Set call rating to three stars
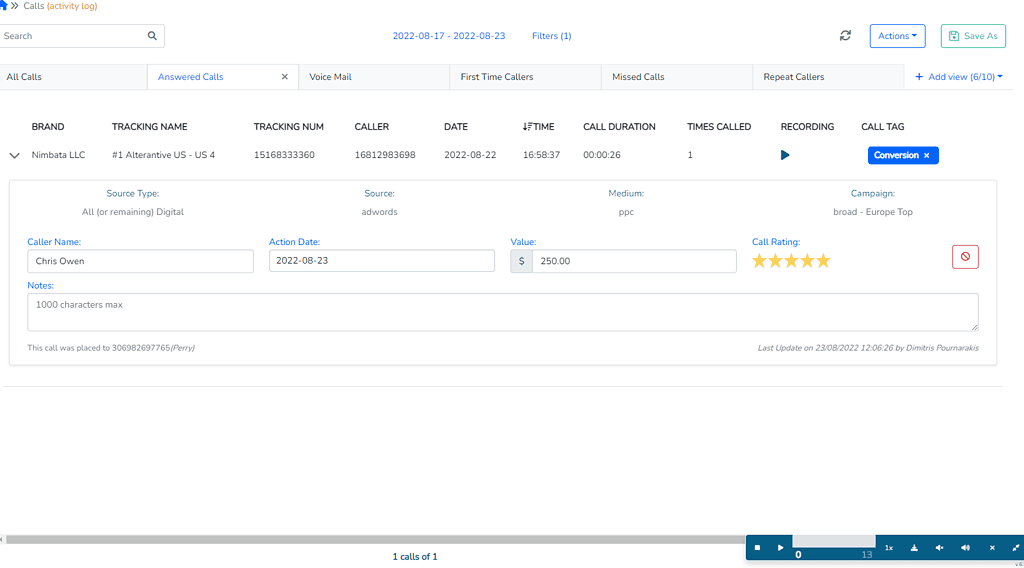Image resolution: width=1024 pixels, height=568 pixels. click(791, 261)
